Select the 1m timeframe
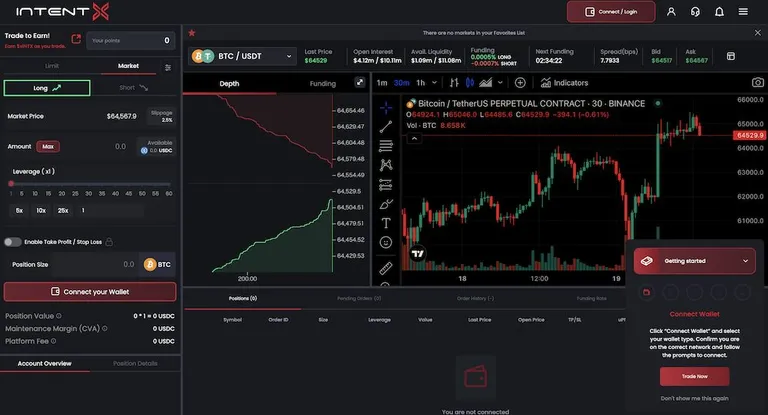 click(382, 83)
